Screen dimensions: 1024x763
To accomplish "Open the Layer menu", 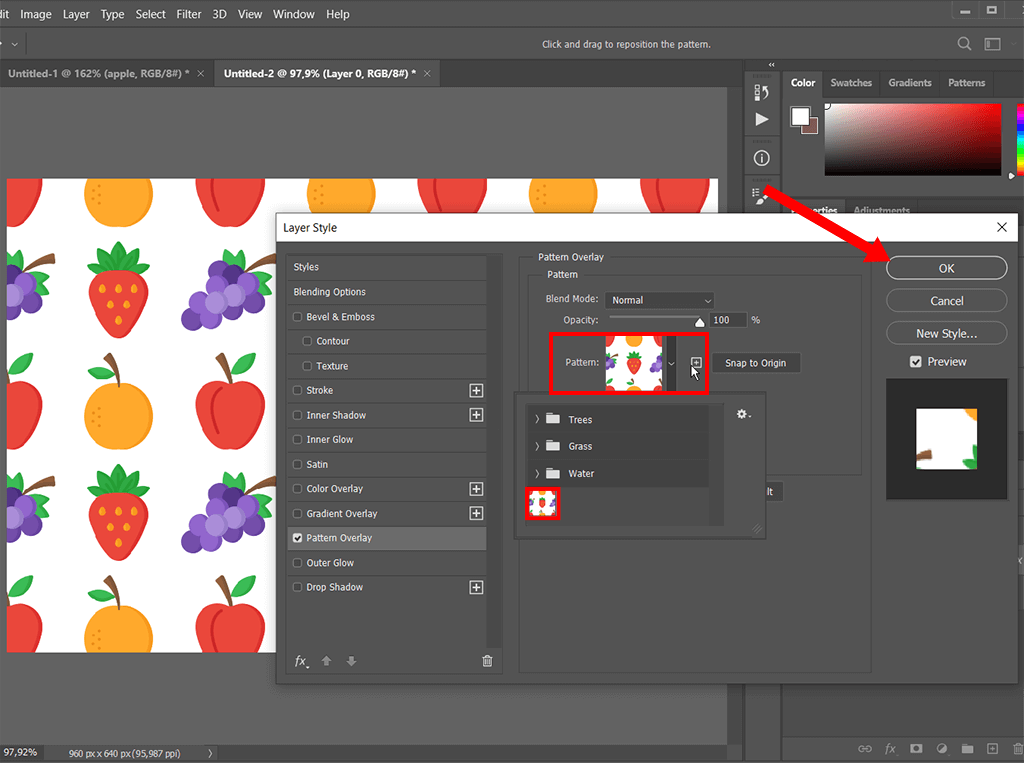I will pos(76,14).
